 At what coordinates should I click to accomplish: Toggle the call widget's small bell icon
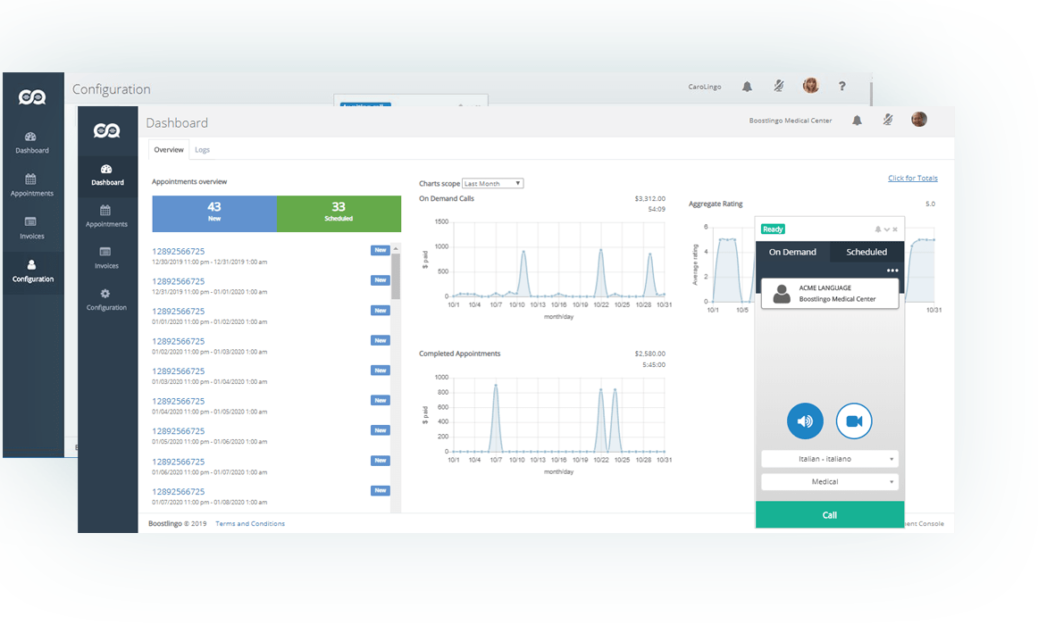(x=877, y=229)
